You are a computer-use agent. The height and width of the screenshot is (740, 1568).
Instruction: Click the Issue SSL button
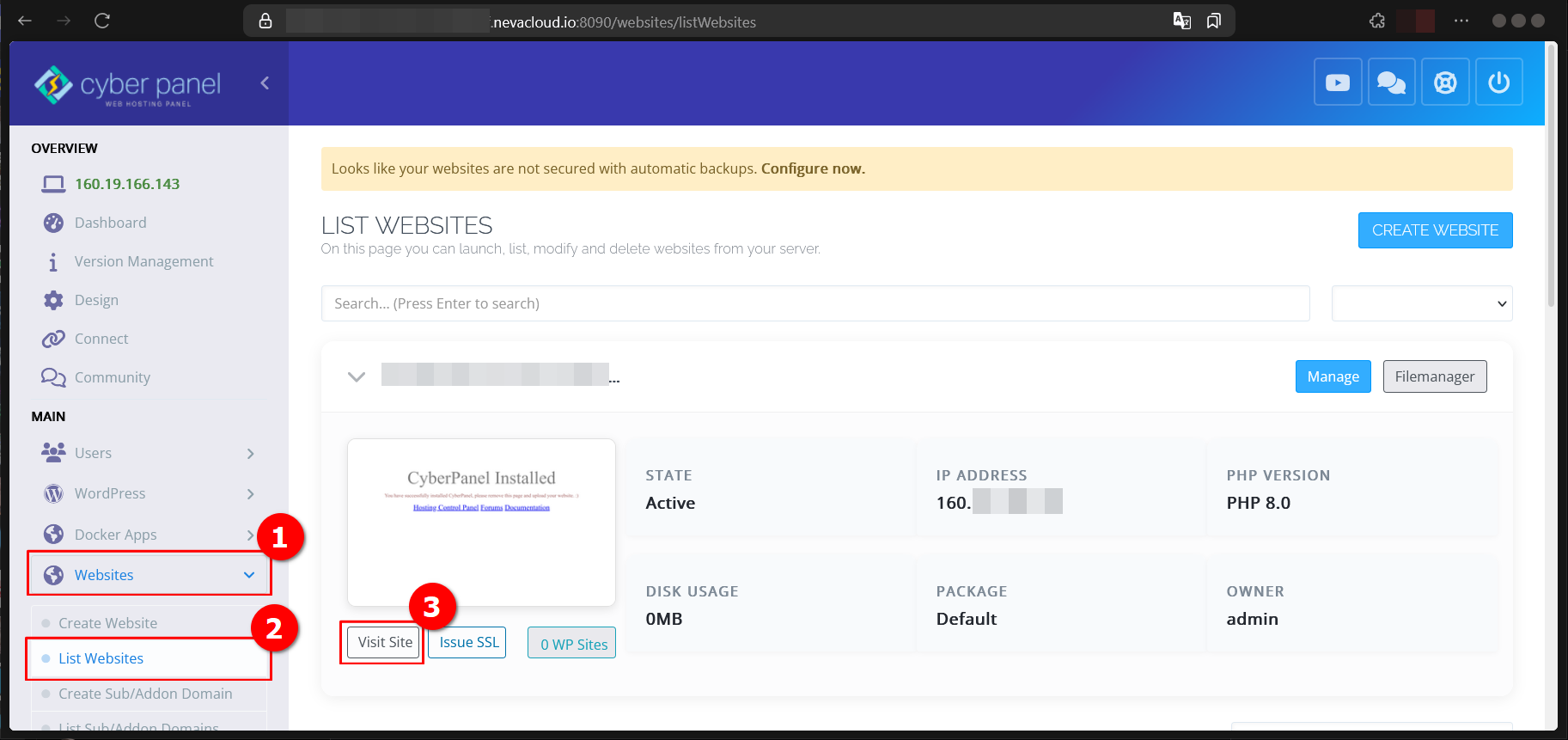click(468, 642)
